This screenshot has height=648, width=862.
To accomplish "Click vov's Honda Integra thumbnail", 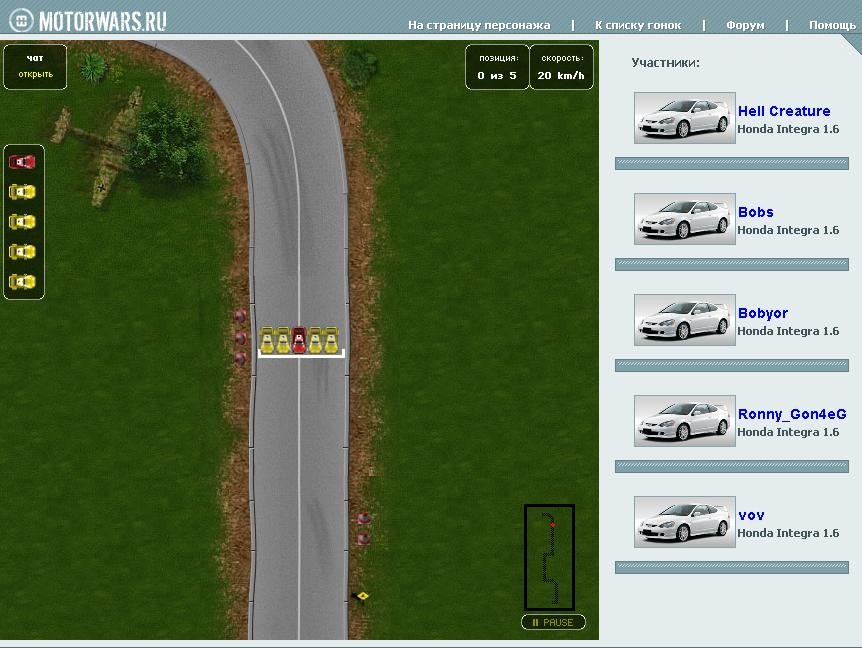I will pyautogui.click(x=684, y=522).
